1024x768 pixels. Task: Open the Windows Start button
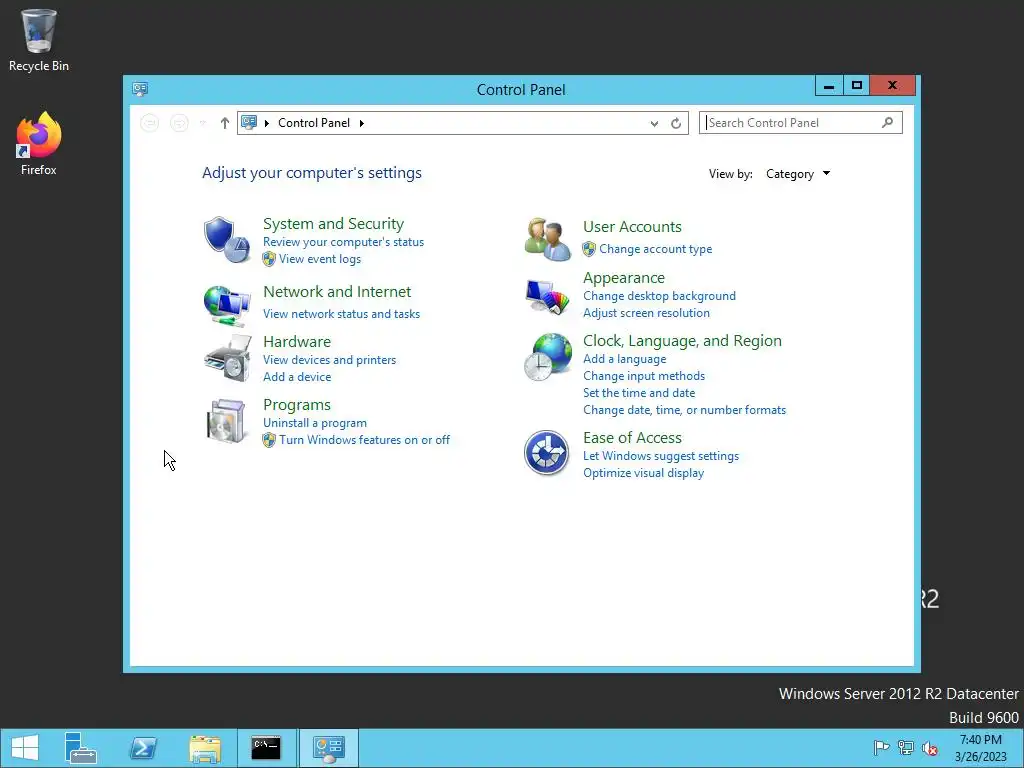(x=25, y=748)
